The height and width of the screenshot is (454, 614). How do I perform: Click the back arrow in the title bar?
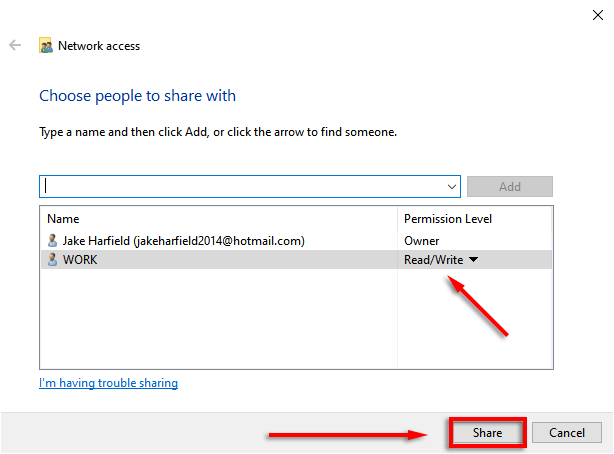[x=15, y=46]
